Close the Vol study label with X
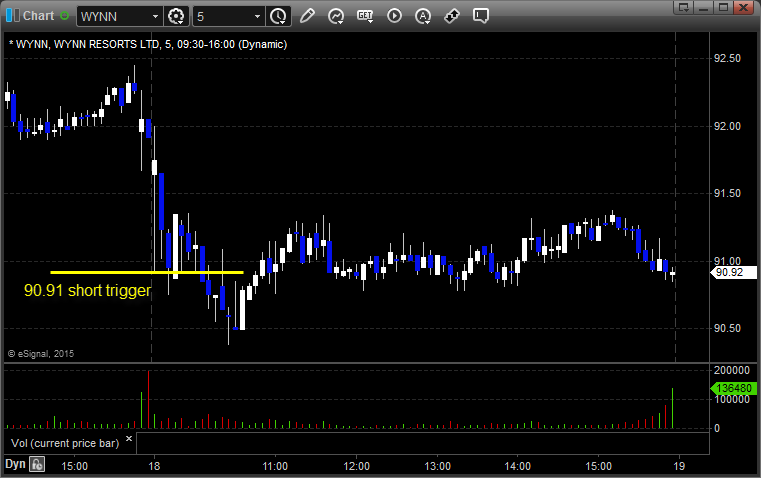The image size is (761, 478). point(129,439)
